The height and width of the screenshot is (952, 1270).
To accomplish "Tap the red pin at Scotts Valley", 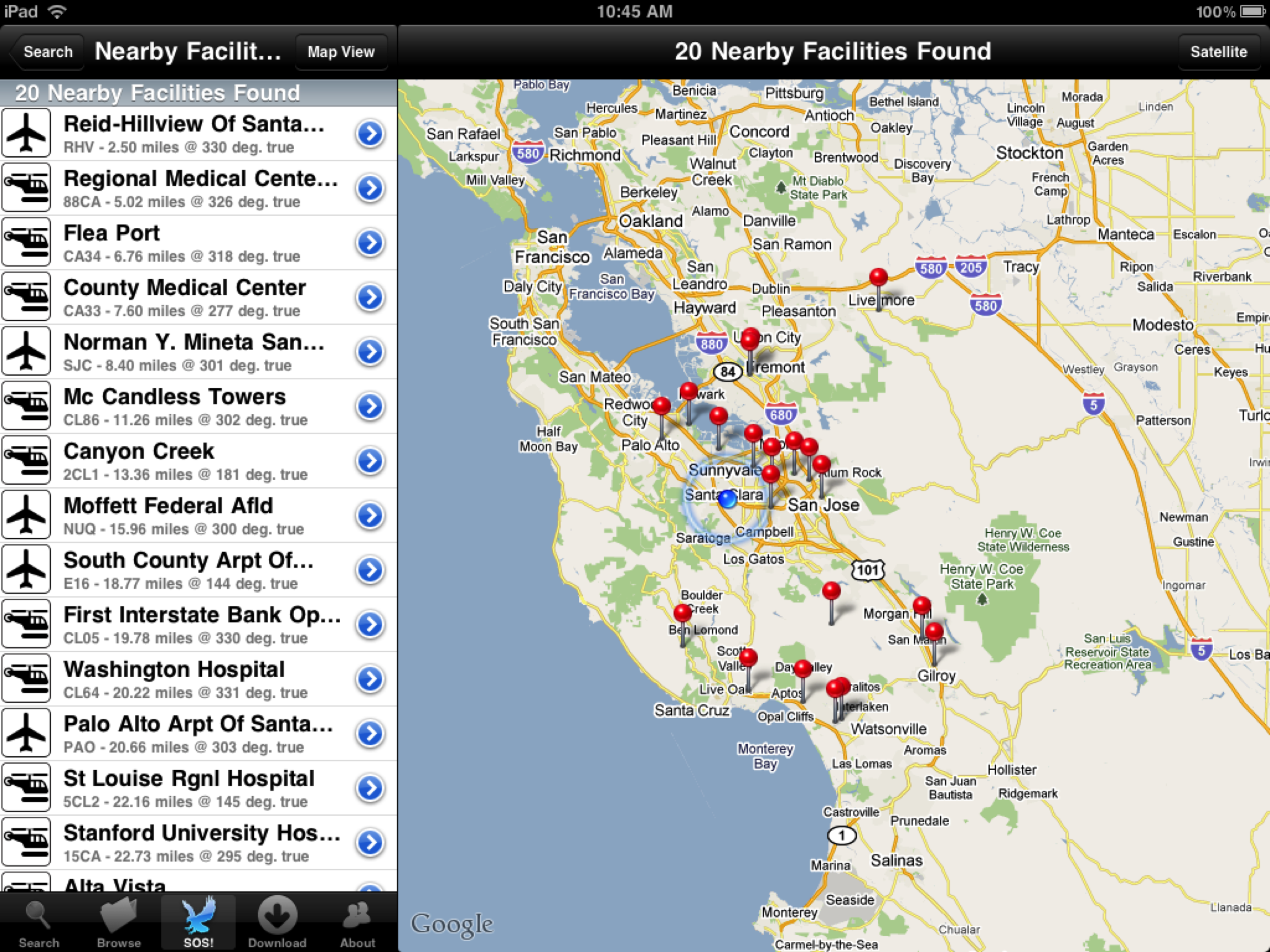I will 747,657.
